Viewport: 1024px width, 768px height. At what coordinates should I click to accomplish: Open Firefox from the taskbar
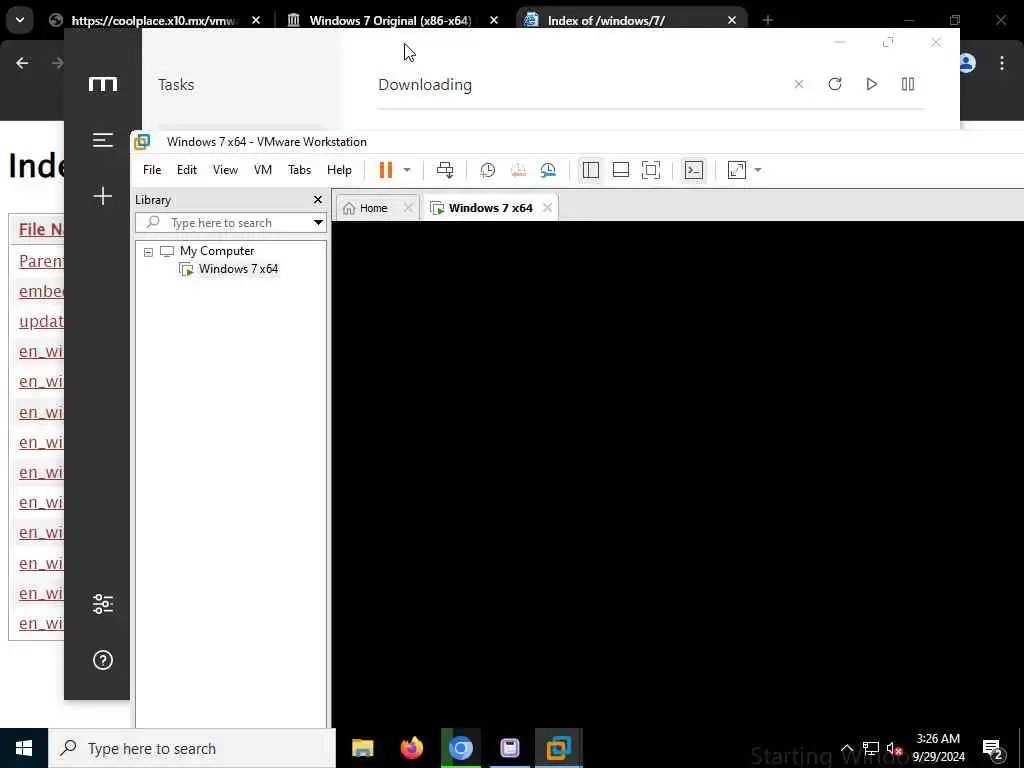point(411,748)
